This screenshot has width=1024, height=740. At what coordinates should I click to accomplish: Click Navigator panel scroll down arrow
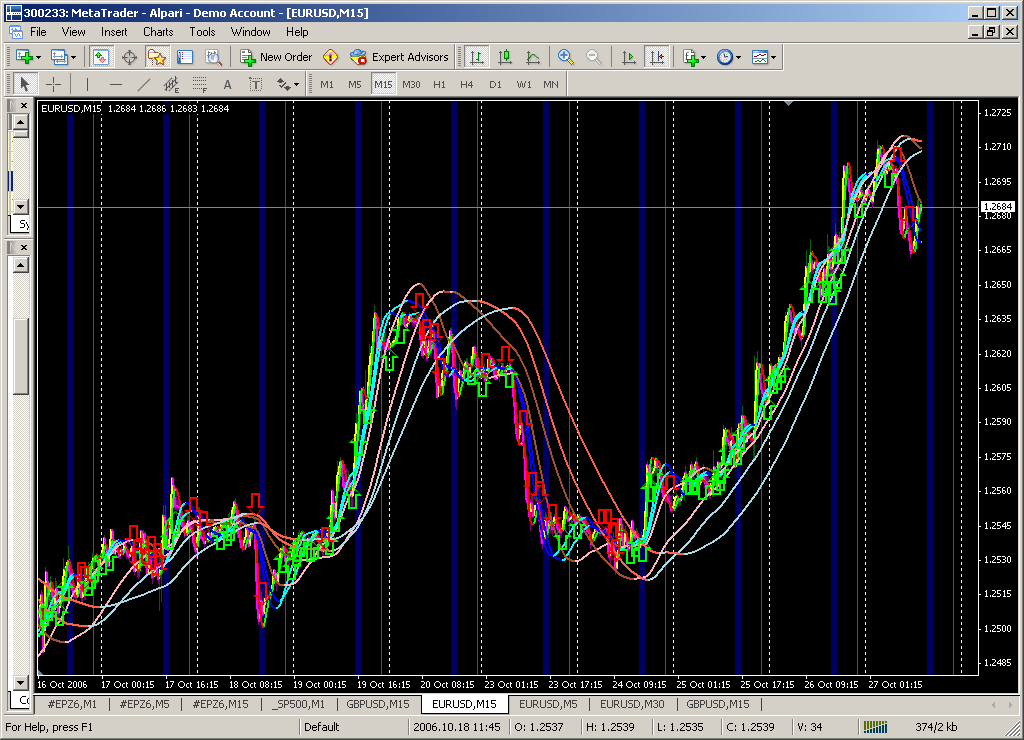point(21,683)
